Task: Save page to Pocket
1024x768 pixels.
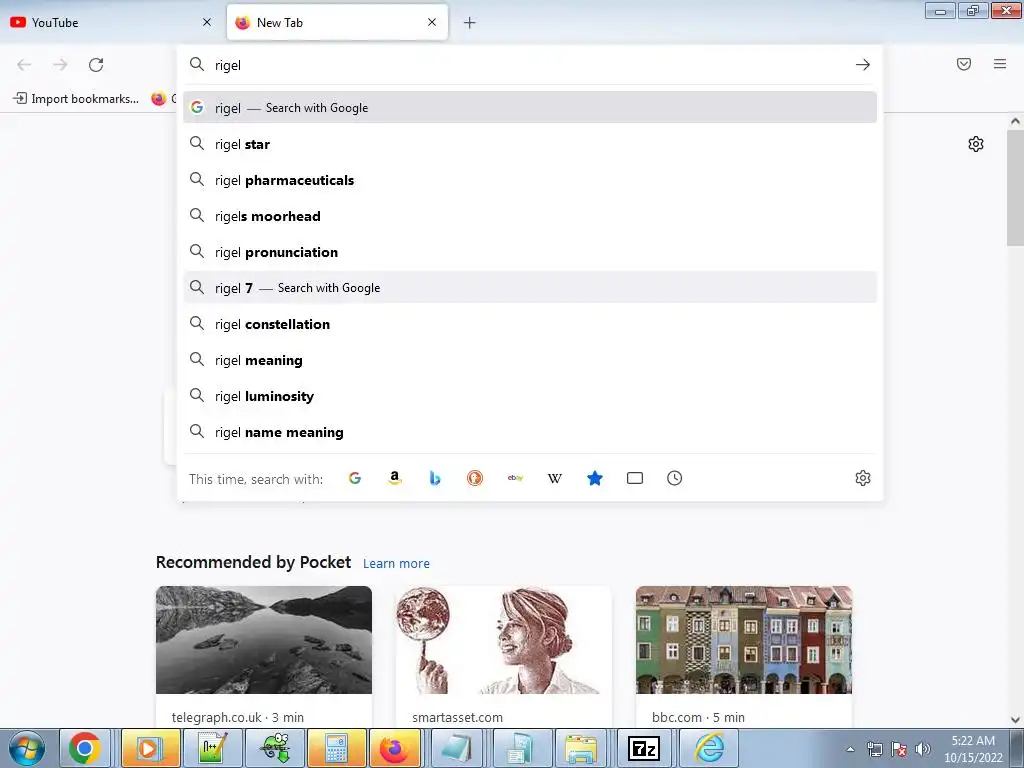Action: click(964, 64)
